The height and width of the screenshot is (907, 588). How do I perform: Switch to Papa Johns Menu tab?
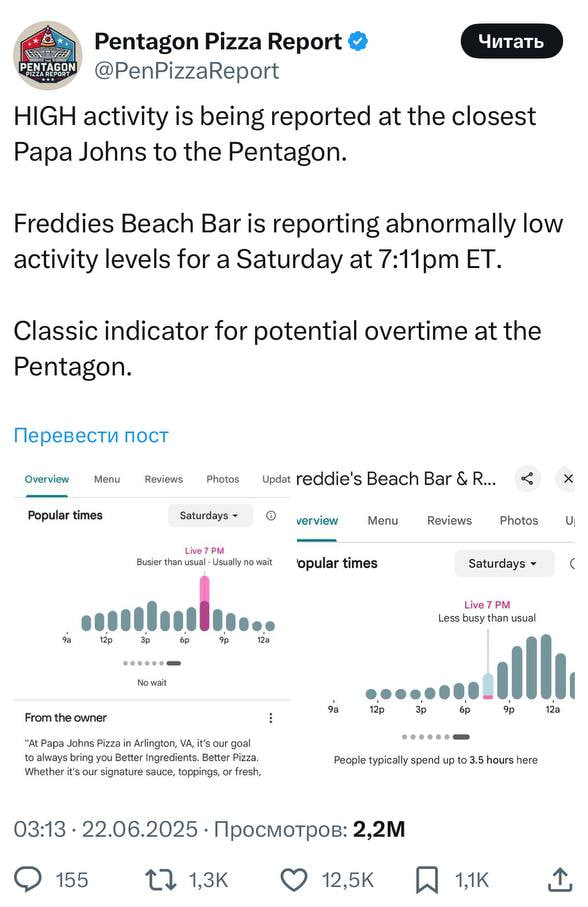click(107, 479)
